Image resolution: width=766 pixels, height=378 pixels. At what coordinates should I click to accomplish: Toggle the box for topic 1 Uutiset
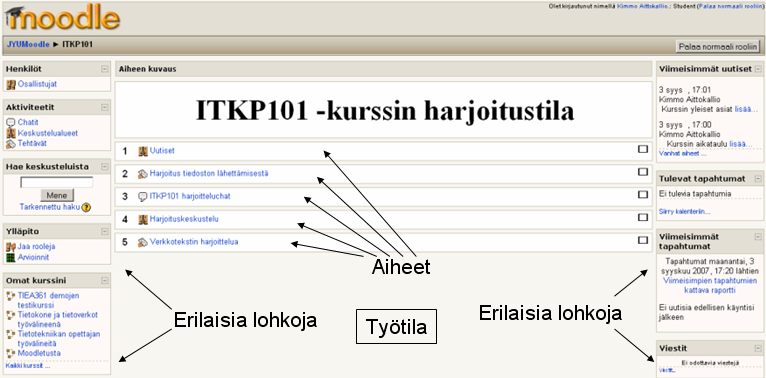[x=643, y=149]
